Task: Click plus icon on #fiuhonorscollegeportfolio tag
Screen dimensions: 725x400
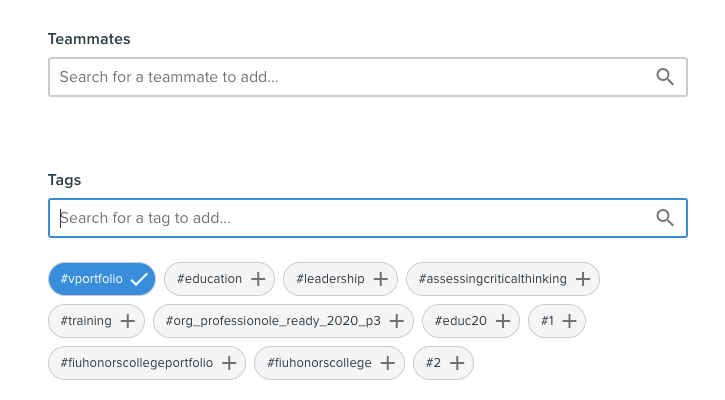Action: coord(229,363)
